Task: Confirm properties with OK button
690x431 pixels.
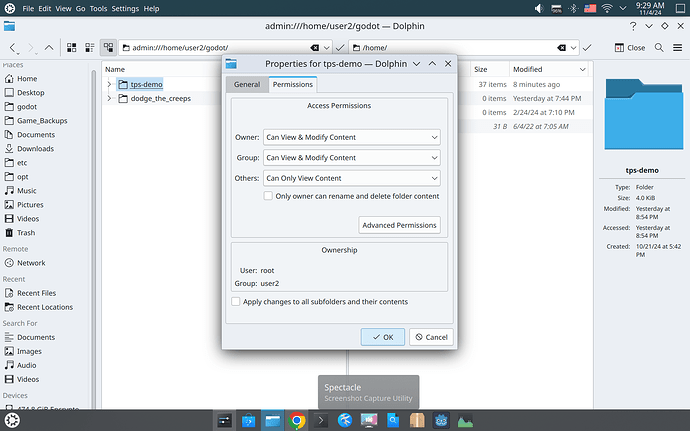Action: click(x=383, y=337)
